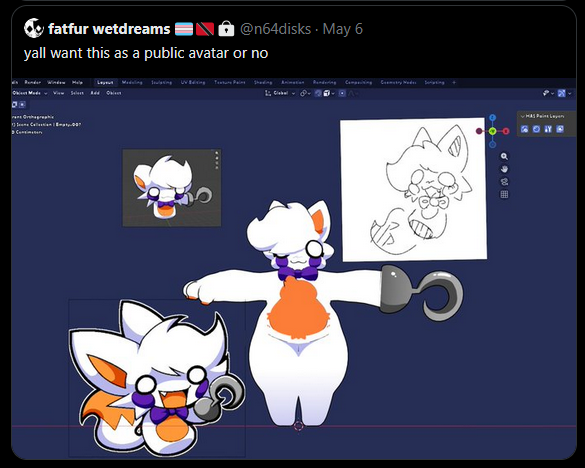
Task: Click the pan hand viewport button
Action: tap(504, 169)
